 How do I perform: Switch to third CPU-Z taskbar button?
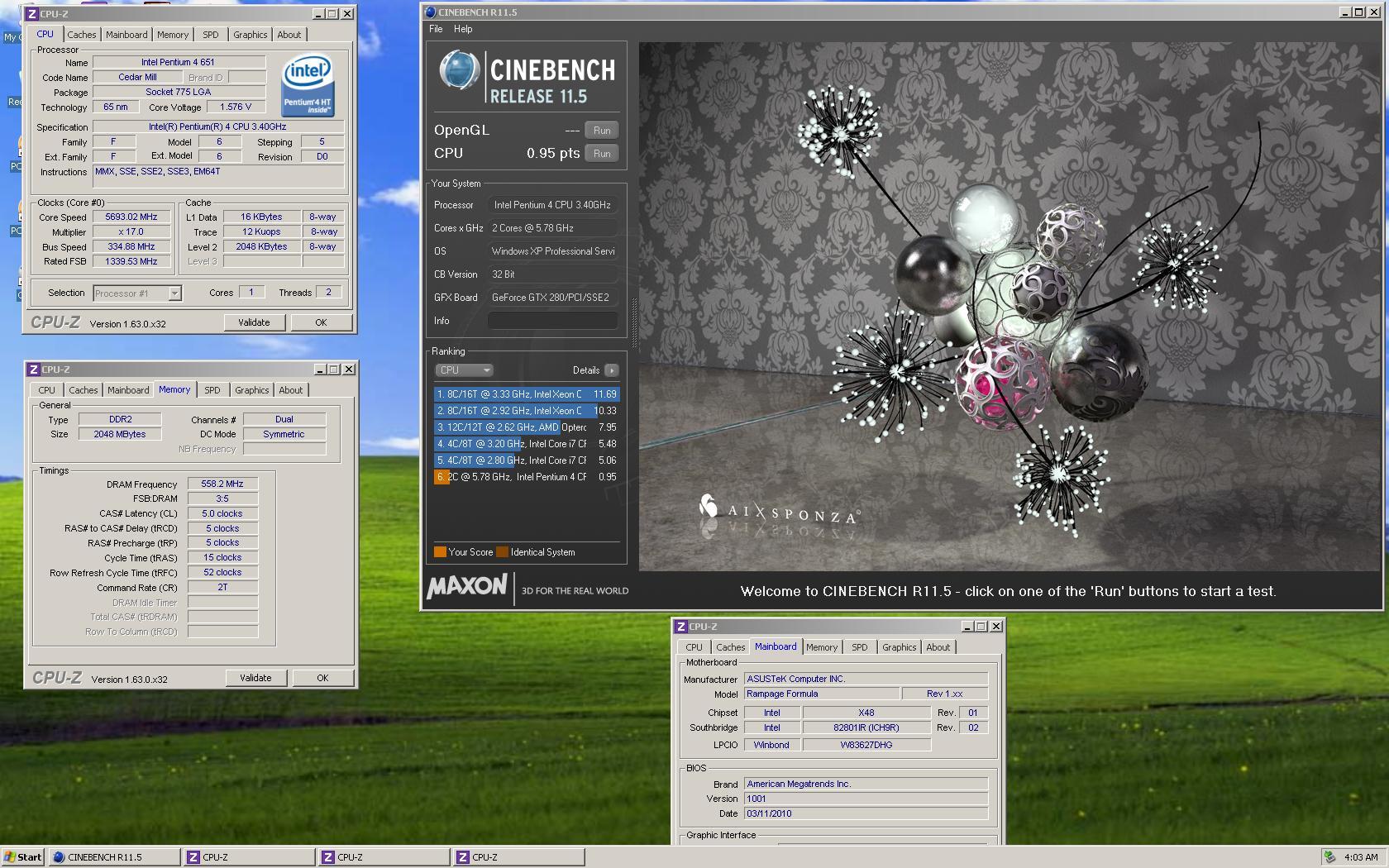pyautogui.click(x=519, y=857)
